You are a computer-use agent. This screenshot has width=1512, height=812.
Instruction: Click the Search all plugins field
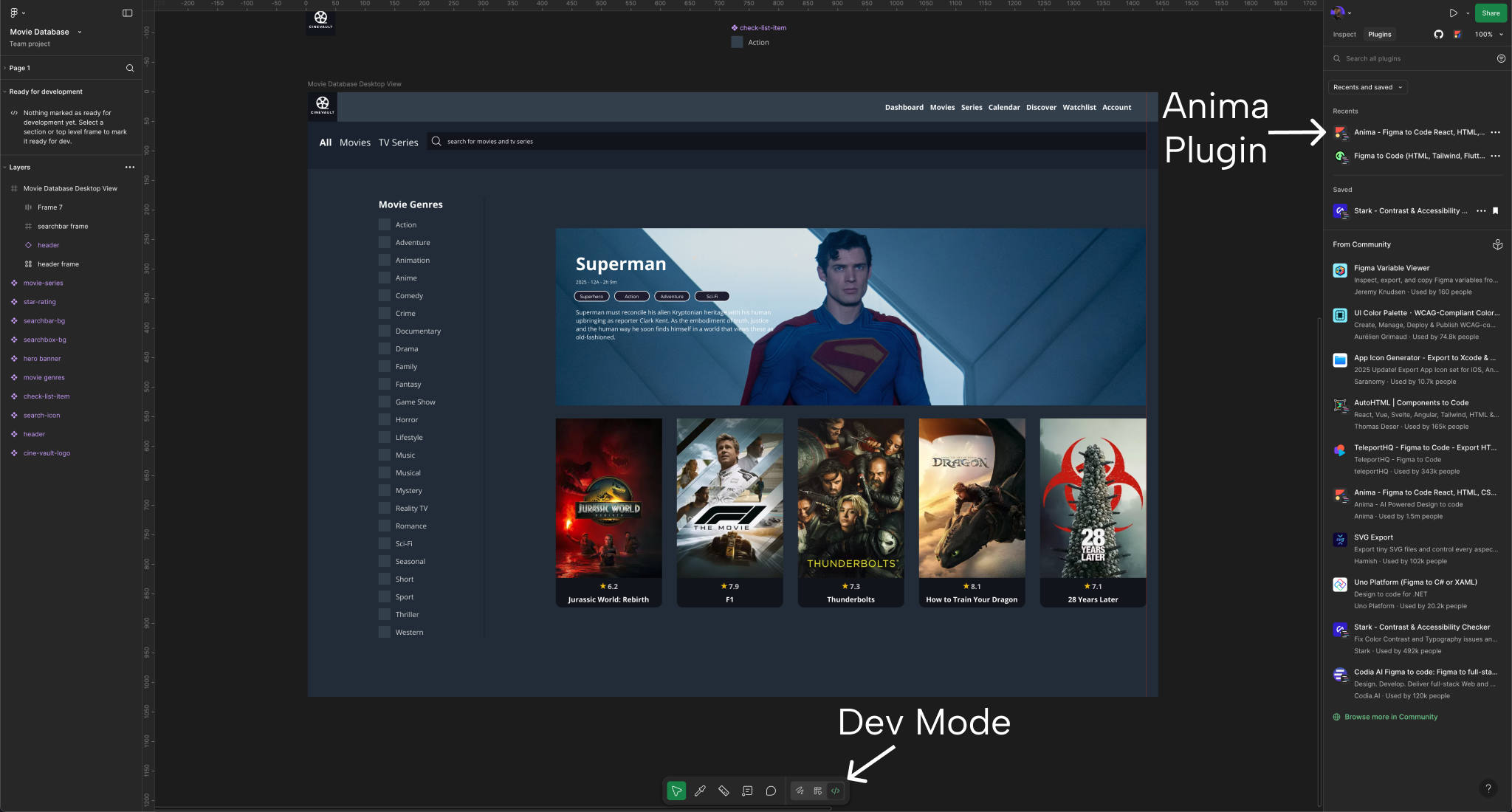(x=1395, y=58)
